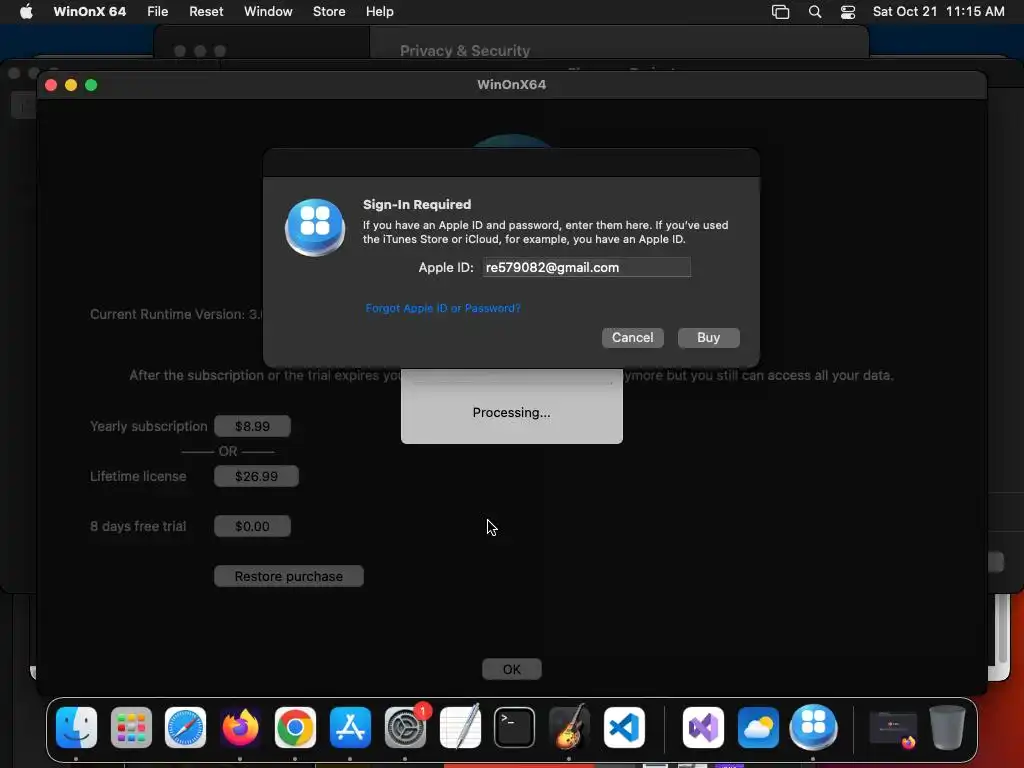Open TextEdit from the Dock

(460, 727)
